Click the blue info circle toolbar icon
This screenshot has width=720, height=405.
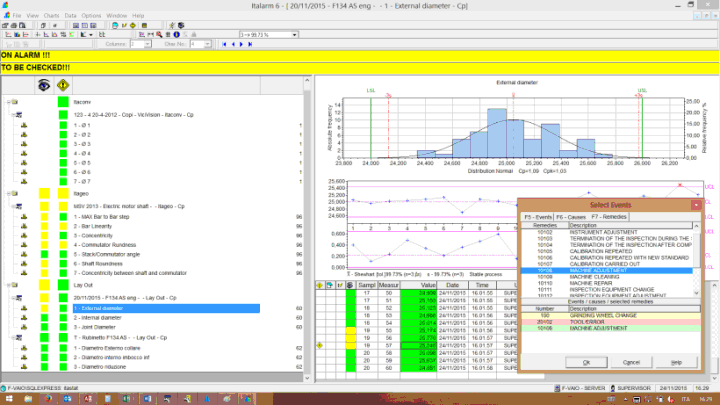click(x=176, y=34)
